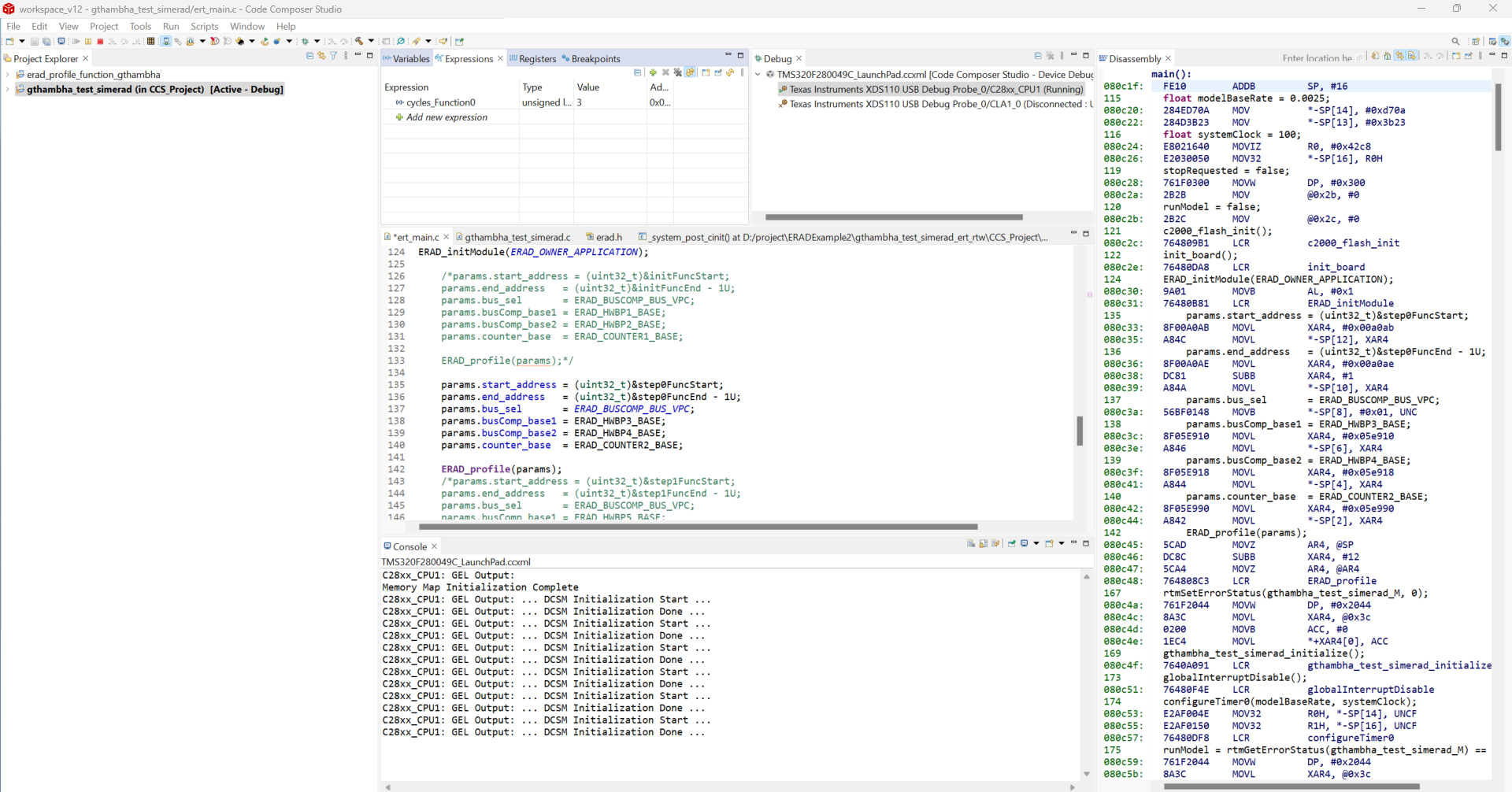Click the CCS Debug perspective icon

(1504, 42)
